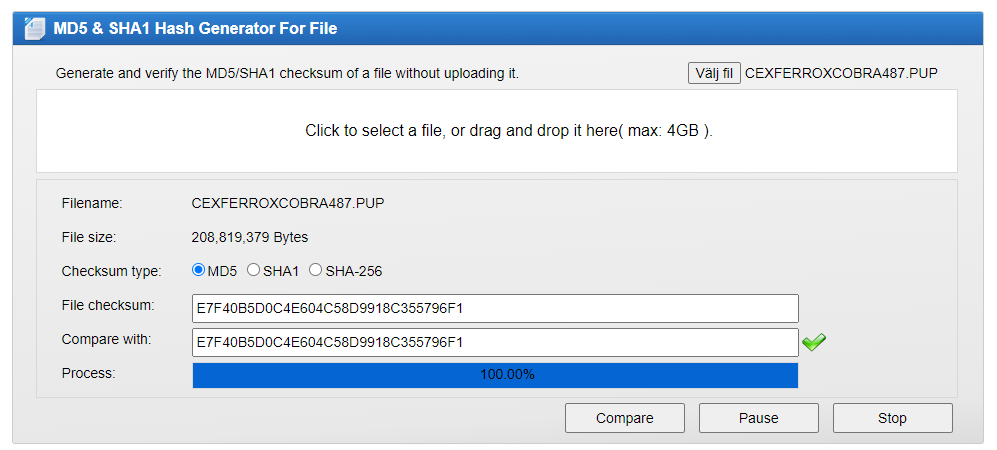
Task: Click the Compare with label
Action: (x=107, y=339)
